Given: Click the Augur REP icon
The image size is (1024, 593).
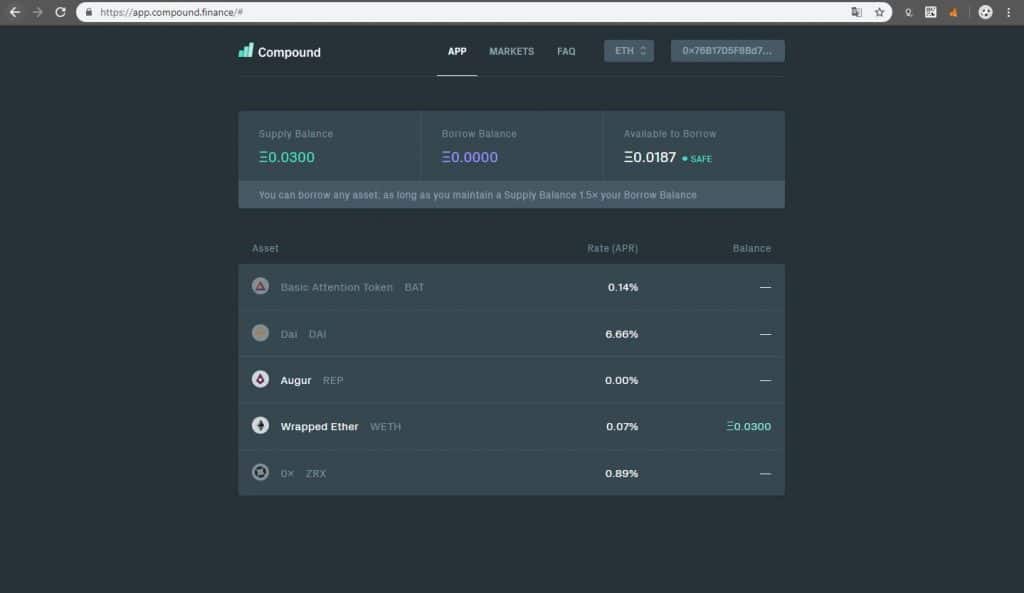Looking at the screenshot, I should [x=261, y=379].
